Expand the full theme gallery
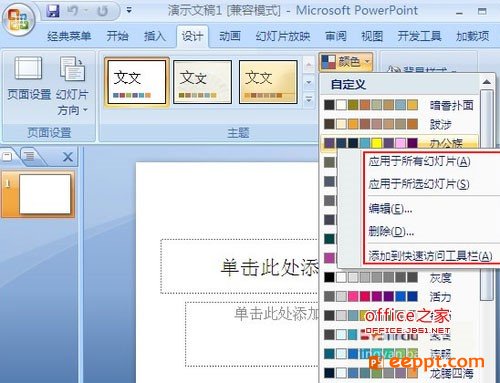 [x=309, y=99]
